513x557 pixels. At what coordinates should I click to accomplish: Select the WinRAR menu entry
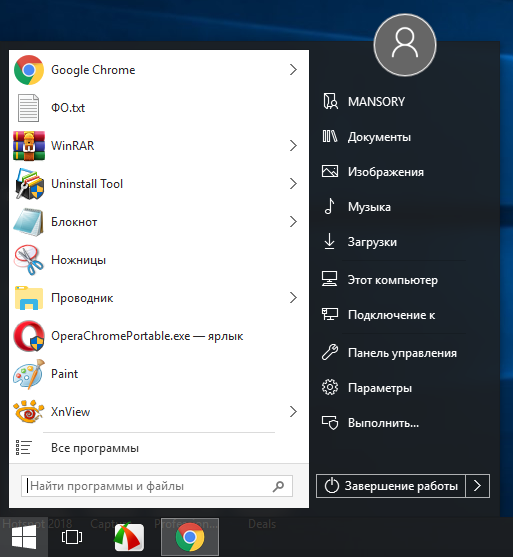coord(159,146)
